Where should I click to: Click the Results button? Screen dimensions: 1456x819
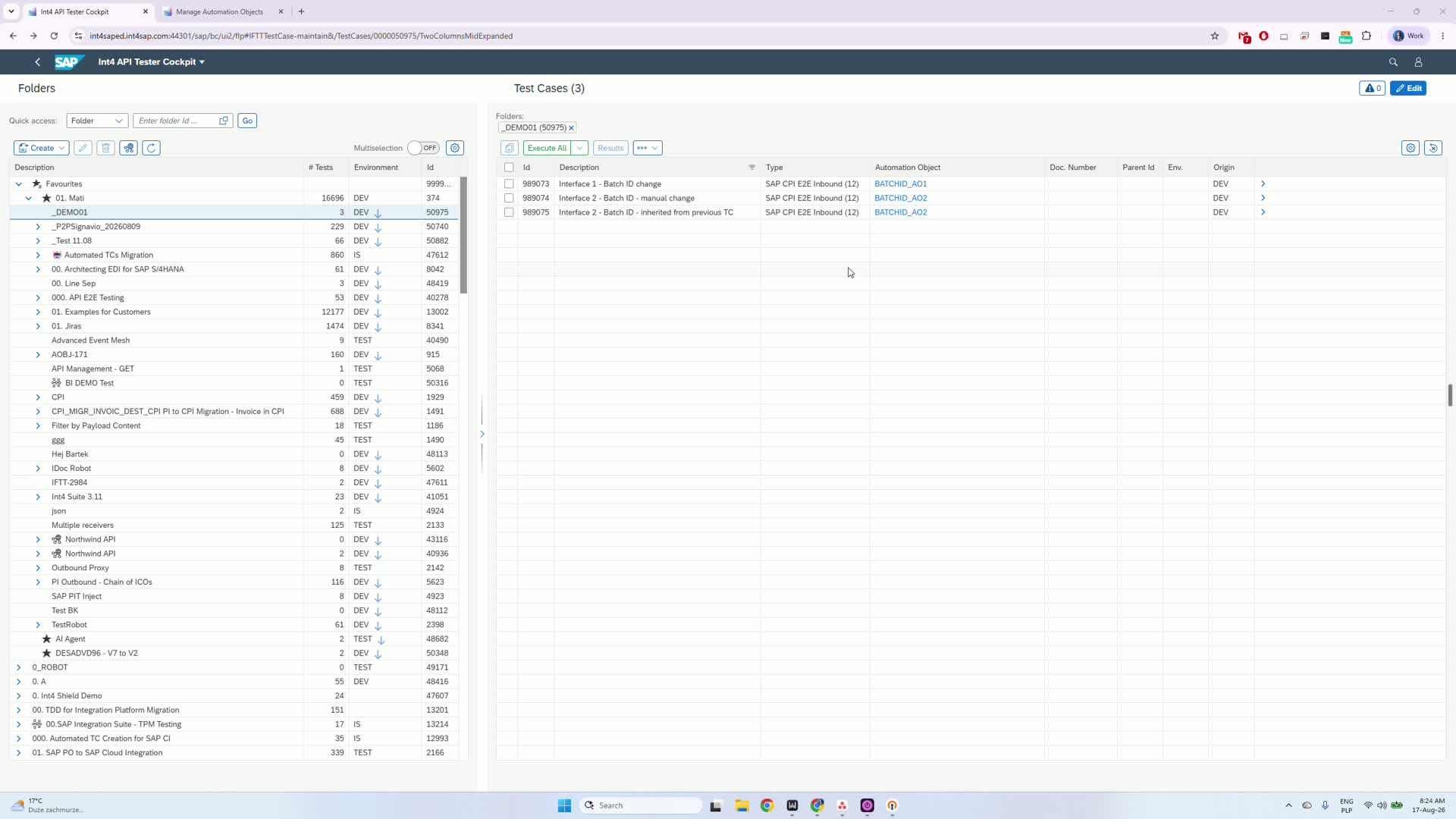coord(610,148)
